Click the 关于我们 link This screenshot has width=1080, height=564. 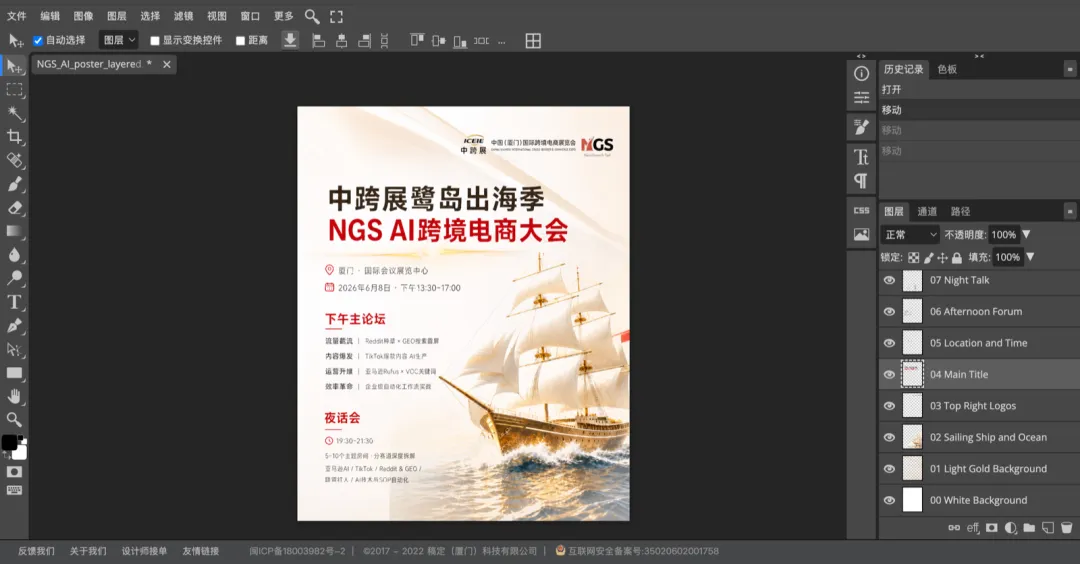87,551
